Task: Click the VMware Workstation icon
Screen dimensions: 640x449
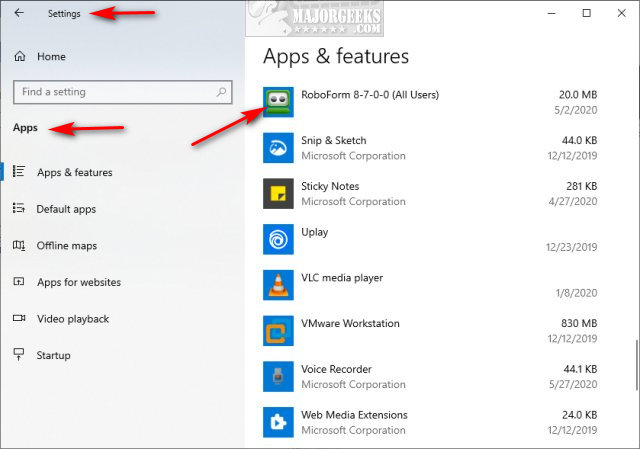Action: pyautogui.click(x=278, y=331)
